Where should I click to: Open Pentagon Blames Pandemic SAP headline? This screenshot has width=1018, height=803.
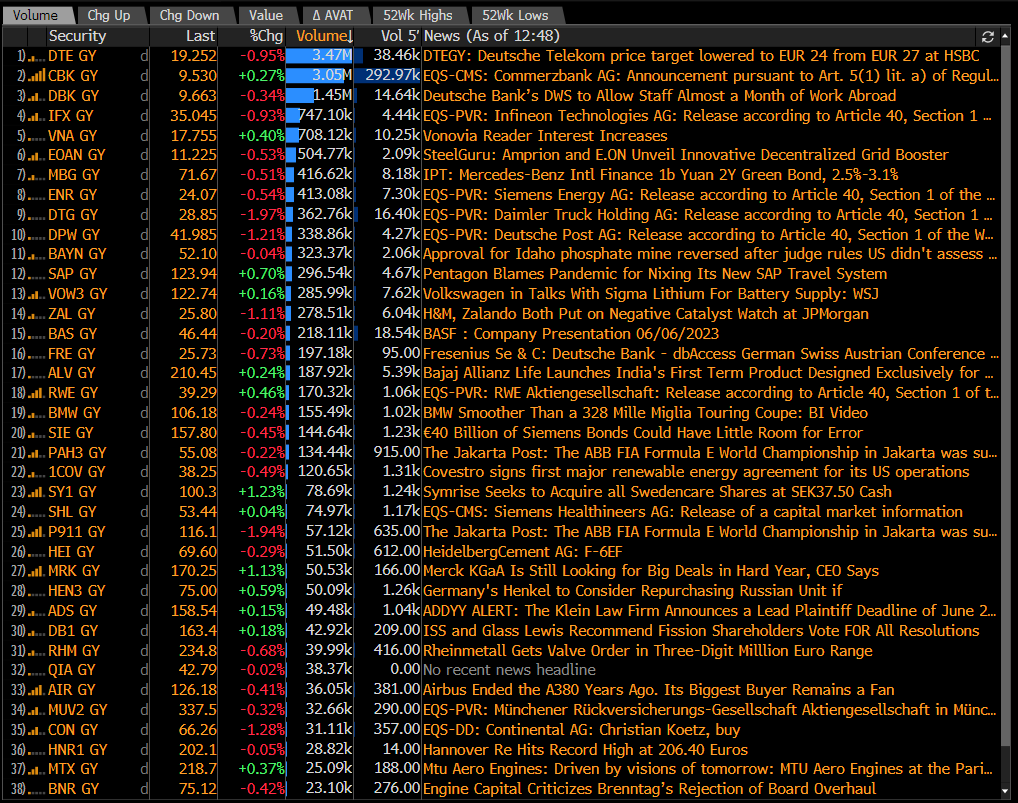655,274
